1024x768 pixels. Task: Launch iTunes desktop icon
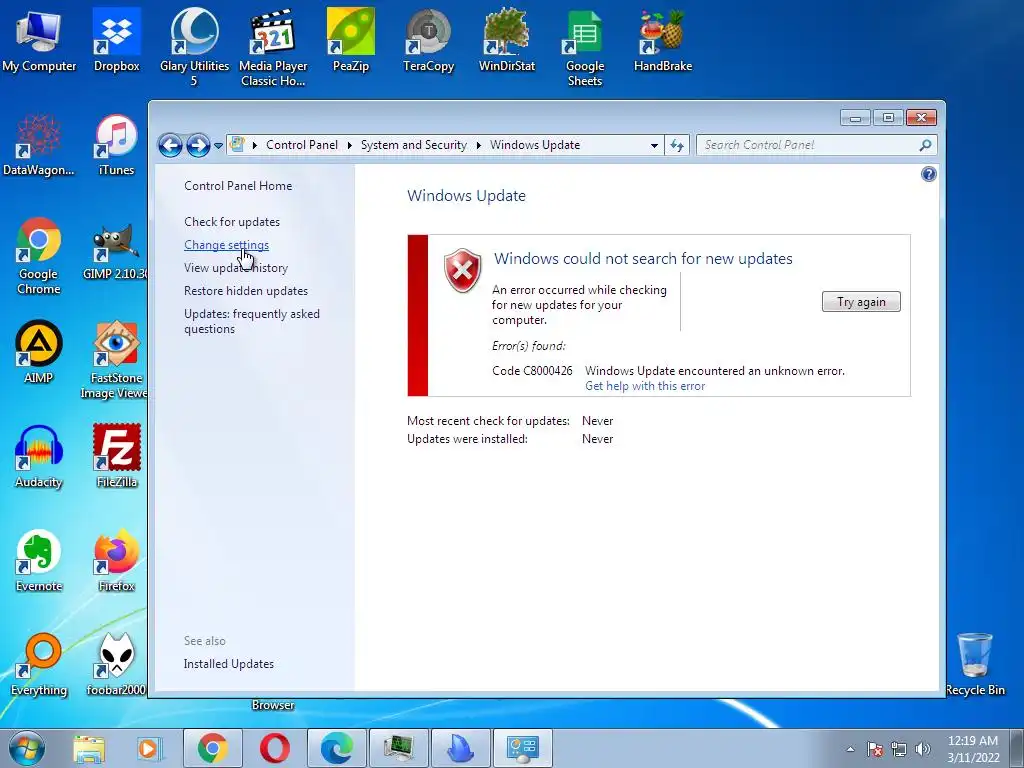pos(116,145)
